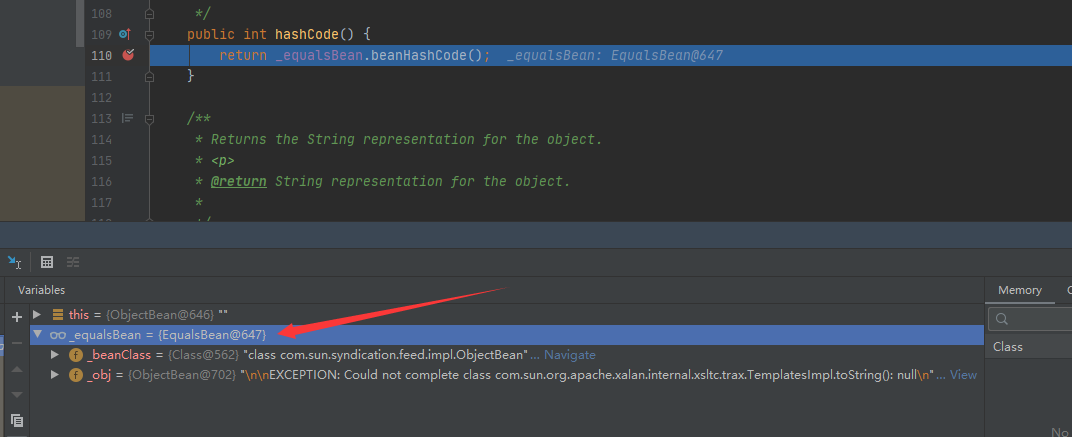Screen dimensions: 1072x437
Task: Click the View link for _obj value
Action: point(963,375)
